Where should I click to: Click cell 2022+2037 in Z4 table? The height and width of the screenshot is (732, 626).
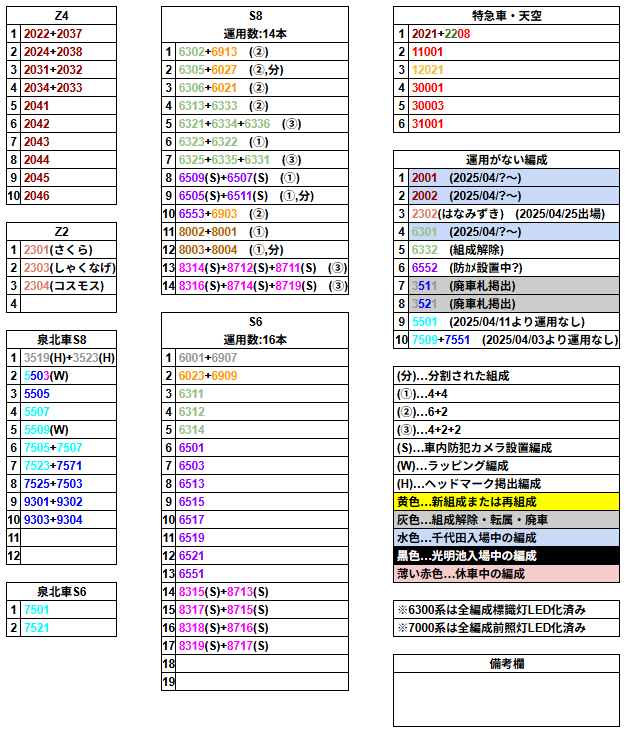68,34
